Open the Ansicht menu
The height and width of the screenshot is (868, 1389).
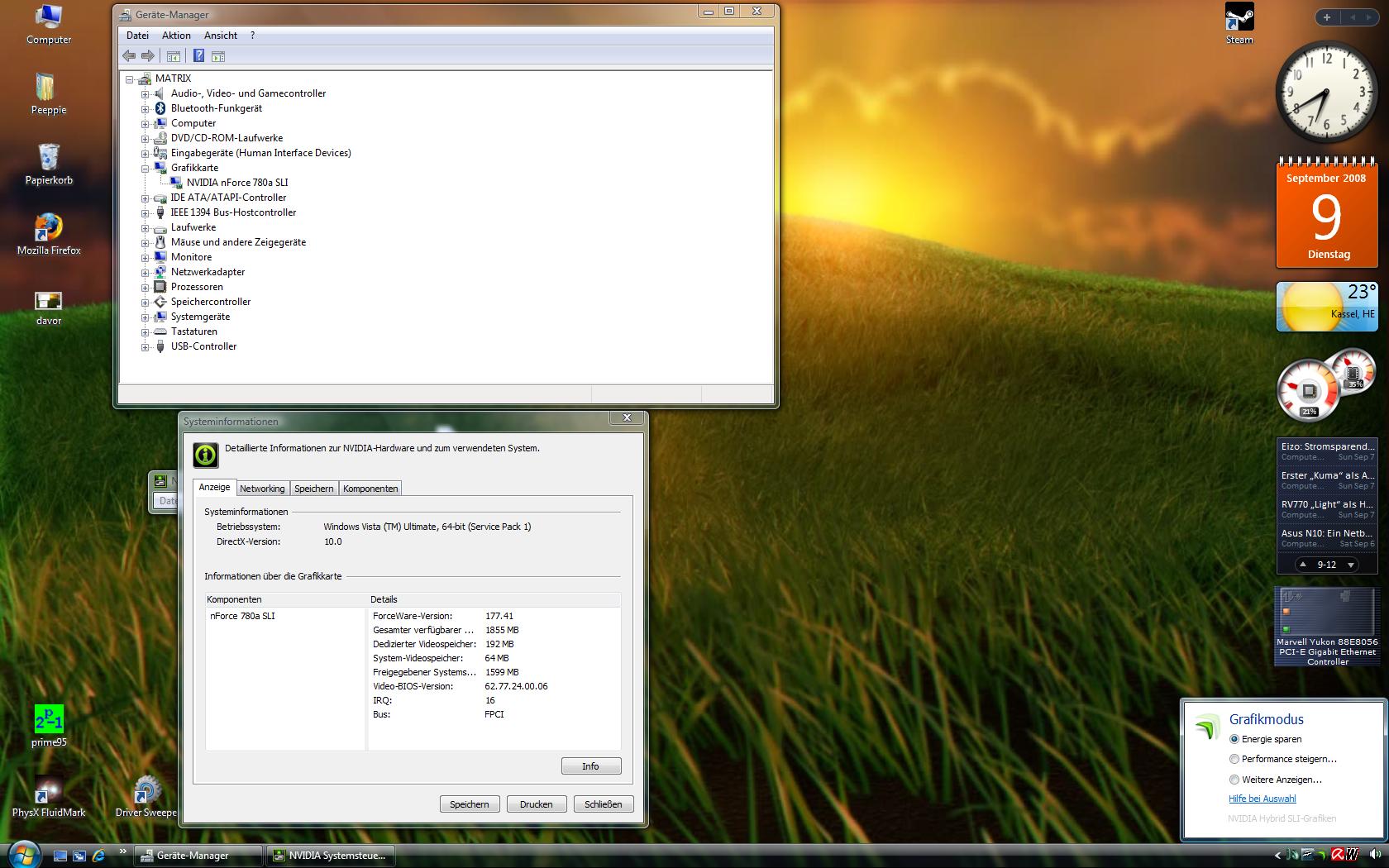click(x=221, y=36)
